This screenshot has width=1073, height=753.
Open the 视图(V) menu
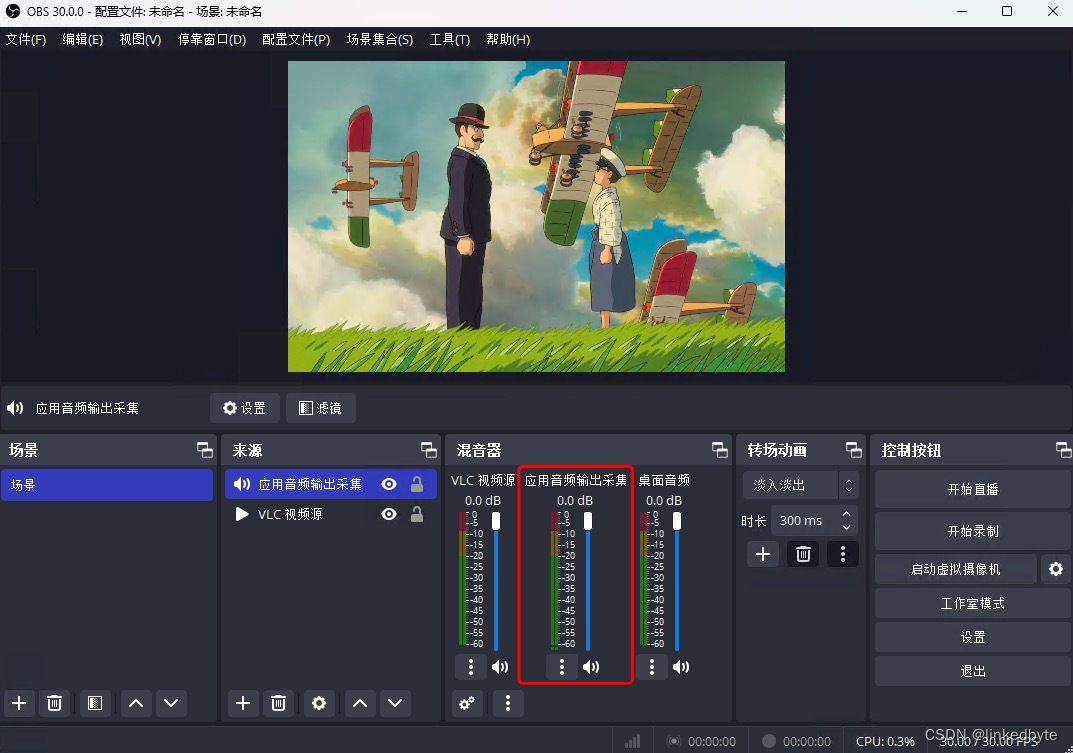point(140,40)
